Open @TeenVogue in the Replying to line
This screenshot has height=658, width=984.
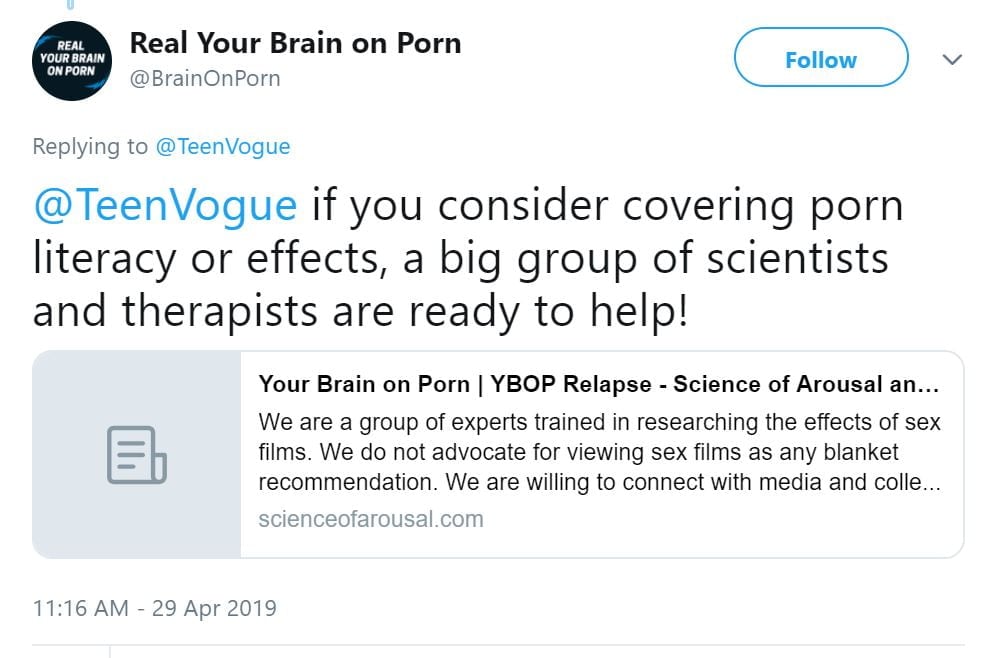(222, 147)
